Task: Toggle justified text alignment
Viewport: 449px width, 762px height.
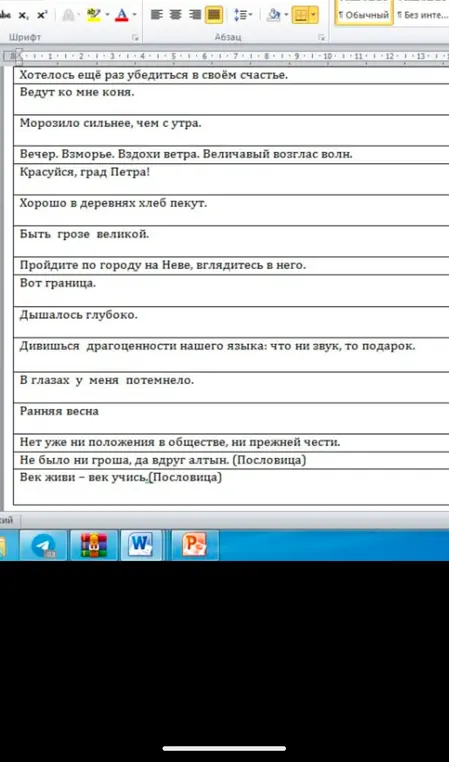Action: click(214, 15)
